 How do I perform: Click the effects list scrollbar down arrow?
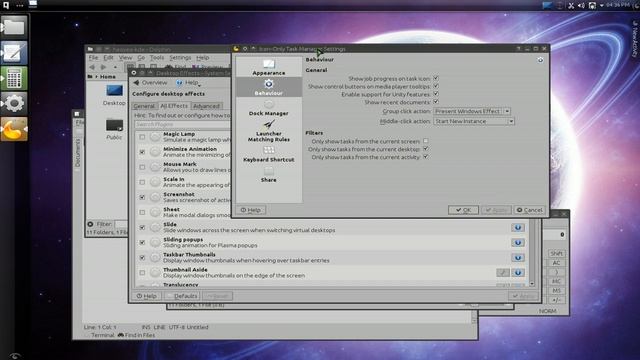click(x=532, y=284)
